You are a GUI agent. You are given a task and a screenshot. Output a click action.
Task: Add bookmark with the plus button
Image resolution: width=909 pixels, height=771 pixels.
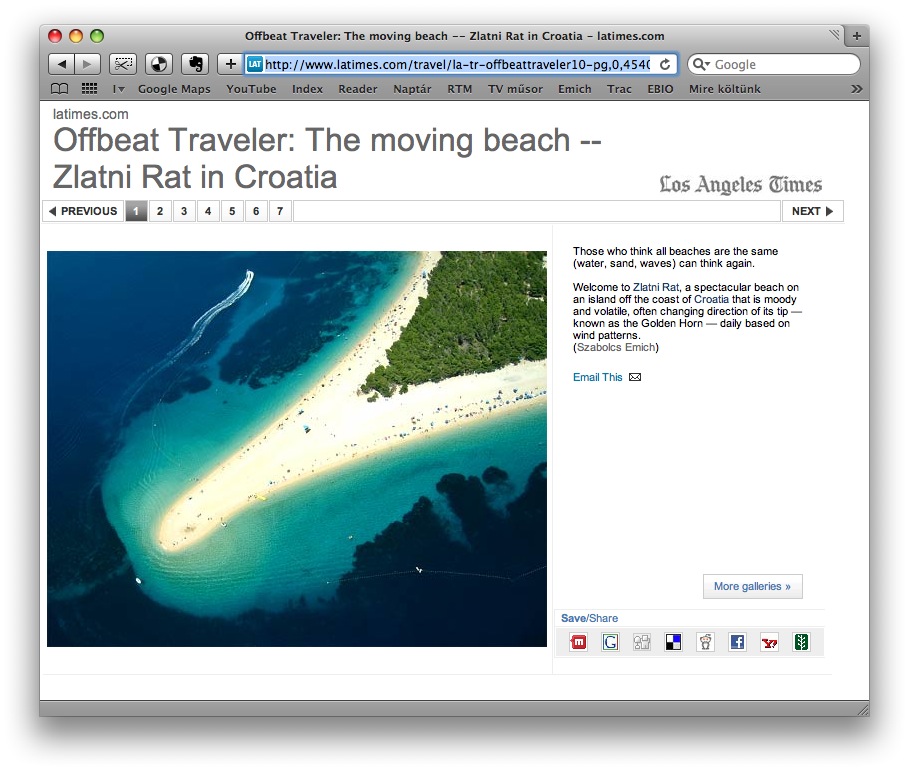point(230,64)
